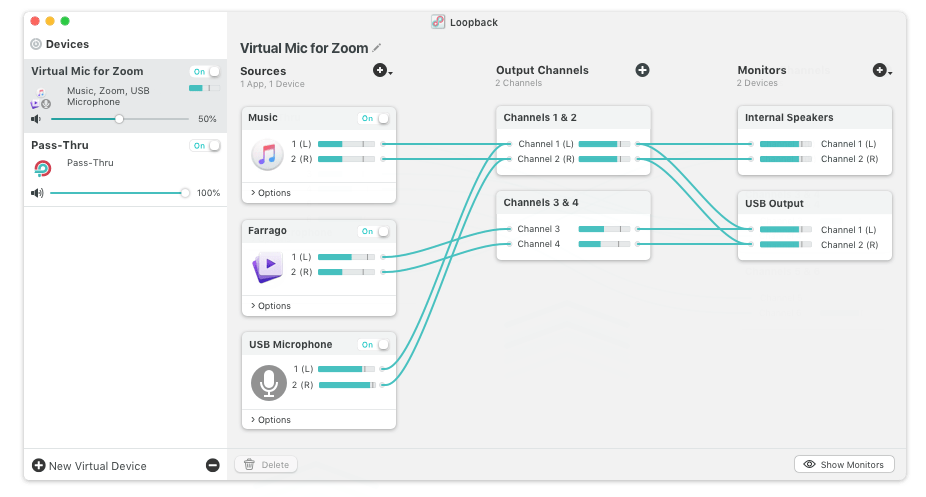This screenshot has width=926, height=497.
Task: Click the Output Channels heading
Action: 542,70
